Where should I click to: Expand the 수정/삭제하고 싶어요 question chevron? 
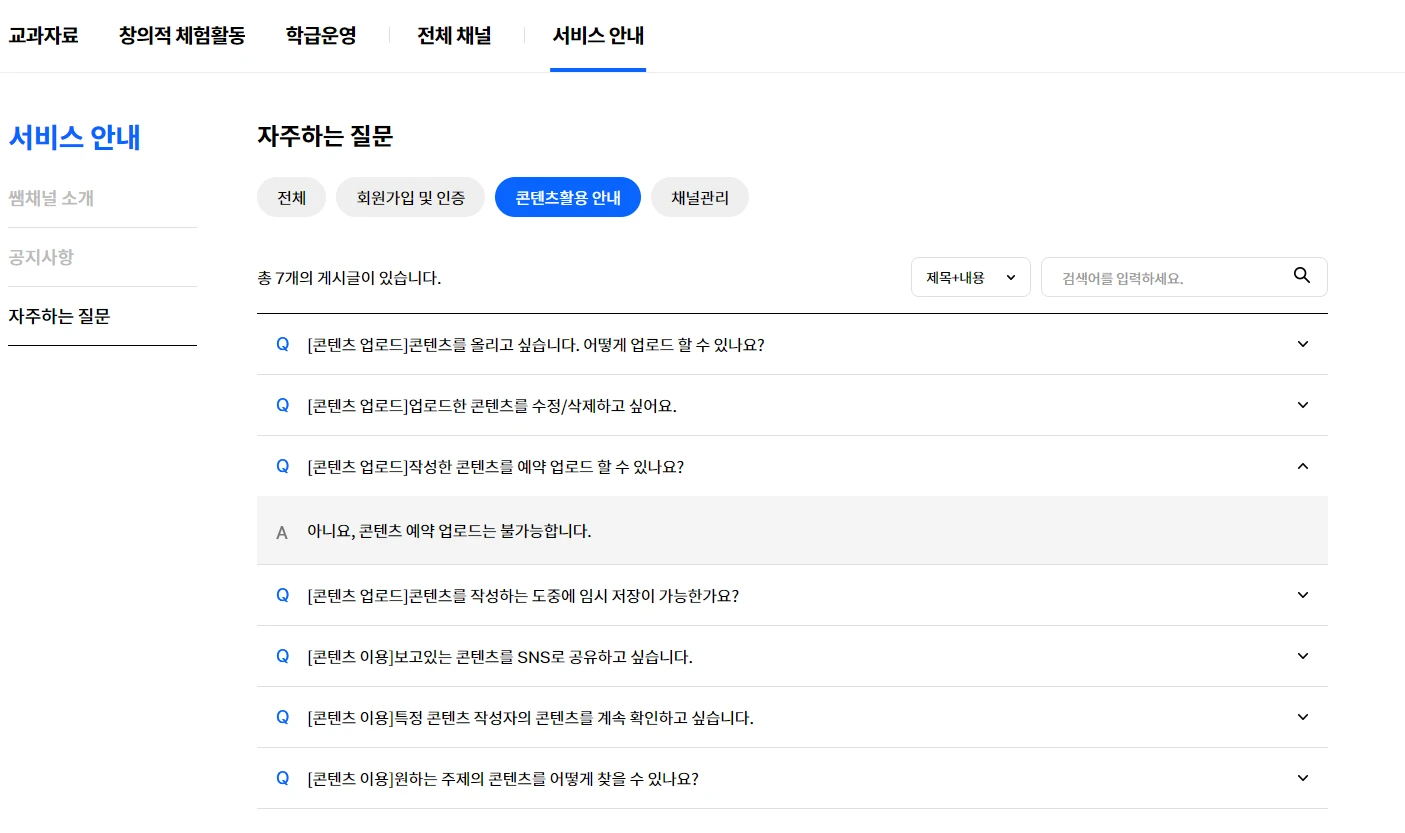(1302, 405)
